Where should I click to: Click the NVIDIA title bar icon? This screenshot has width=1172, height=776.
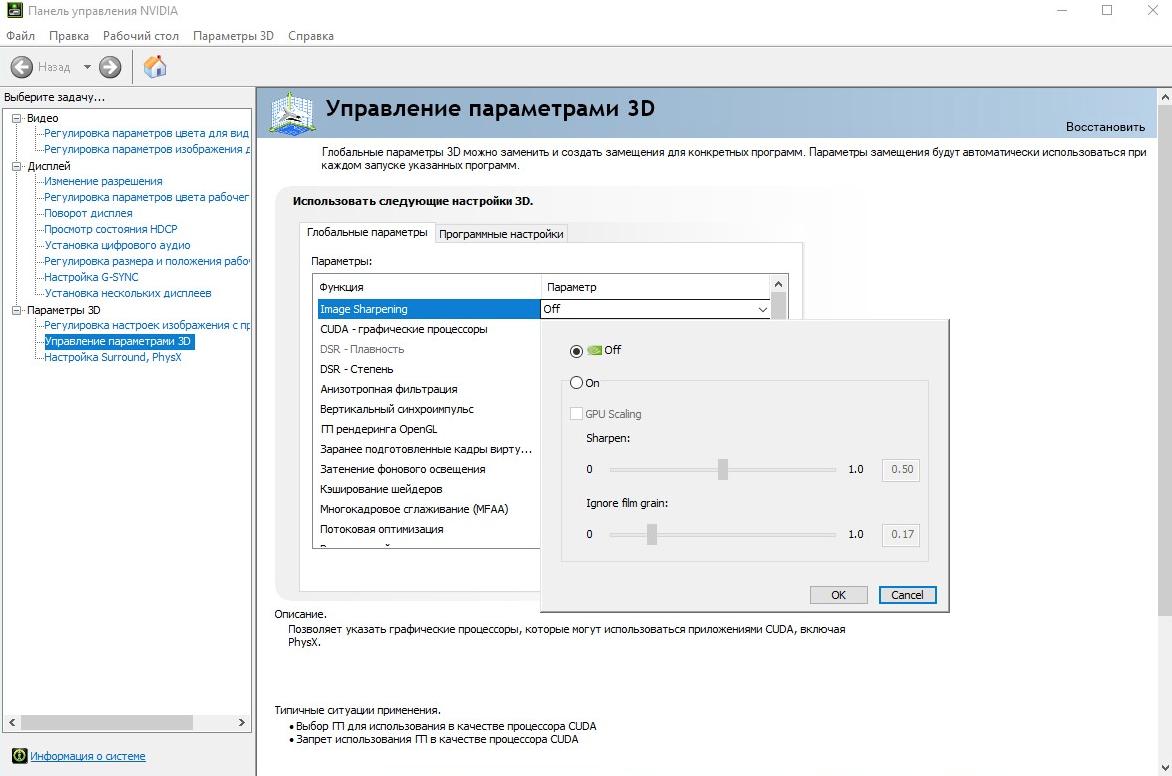(x=15, y=10)
